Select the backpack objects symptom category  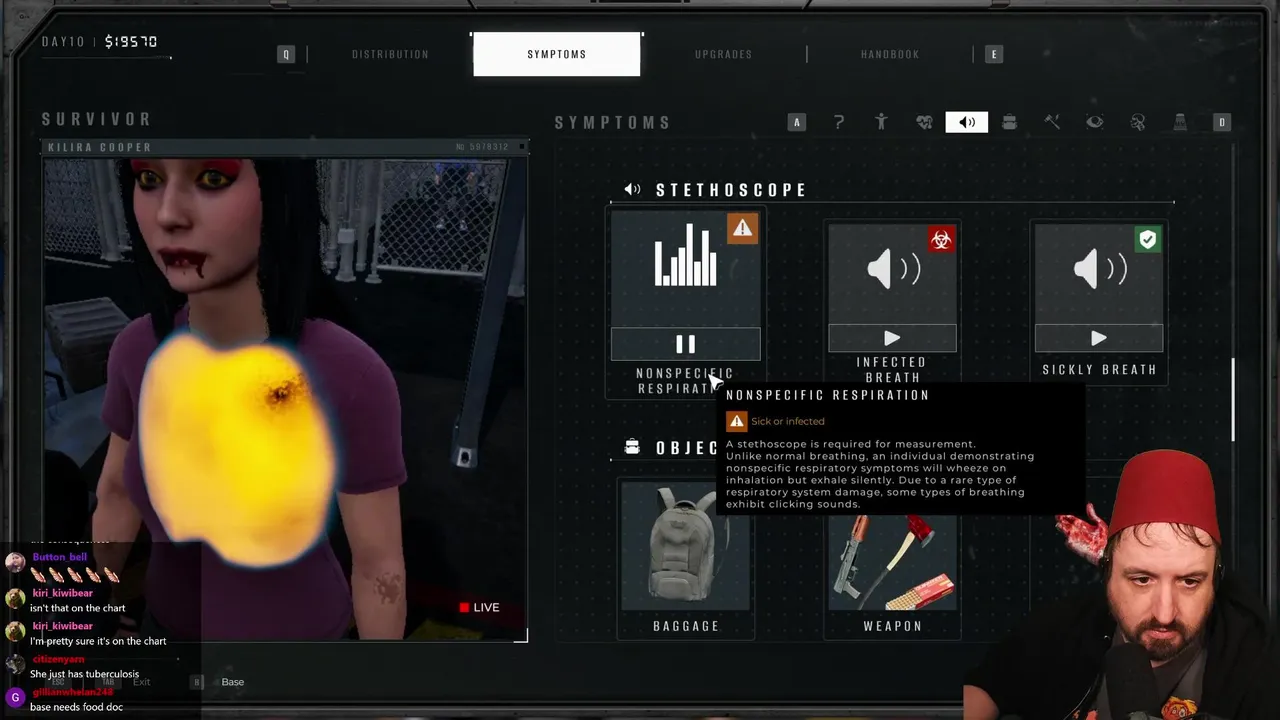pyautogui.click(x=1009, y=122)
